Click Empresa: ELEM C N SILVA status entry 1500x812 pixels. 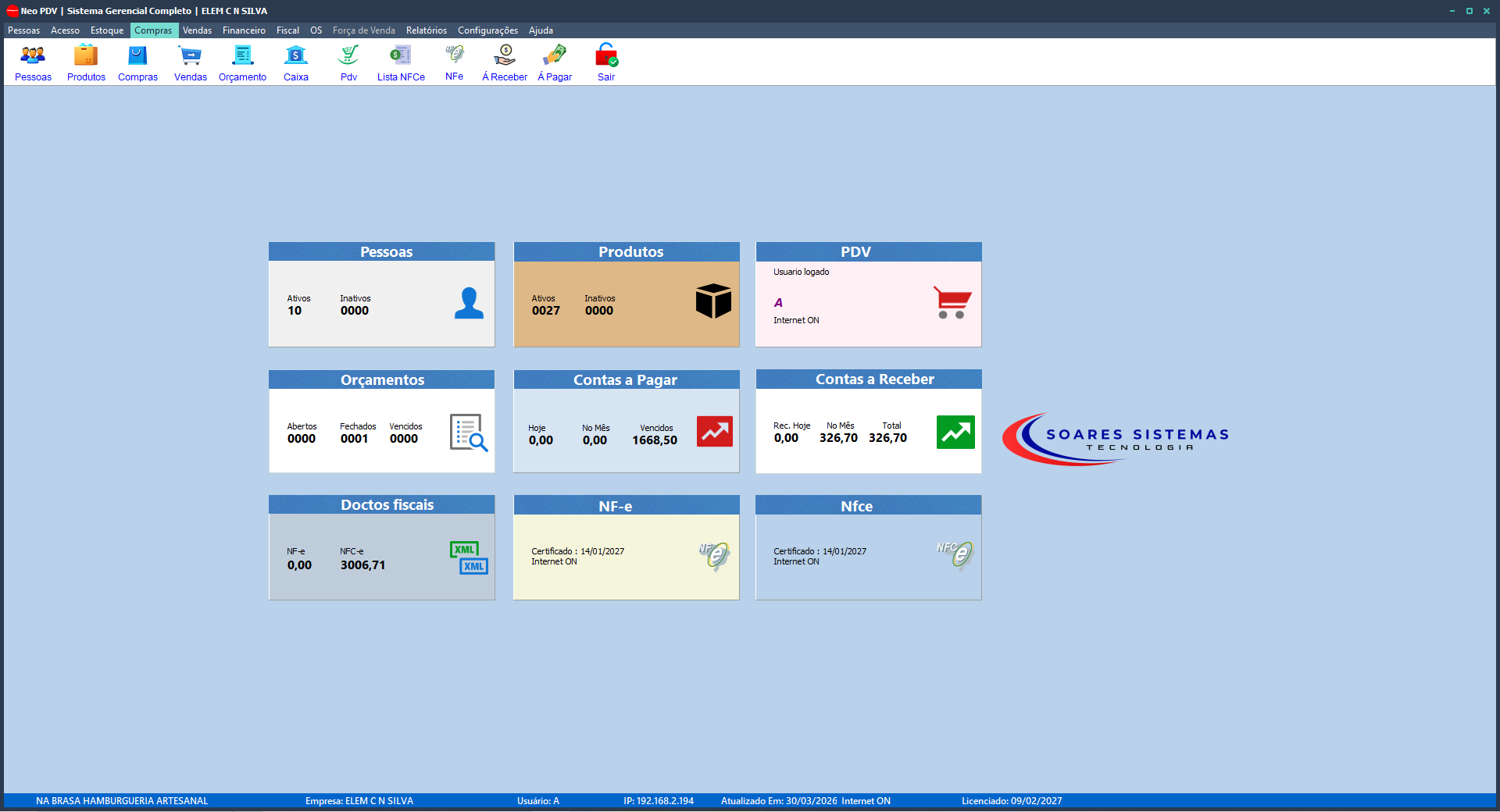[x=359, y=801]
